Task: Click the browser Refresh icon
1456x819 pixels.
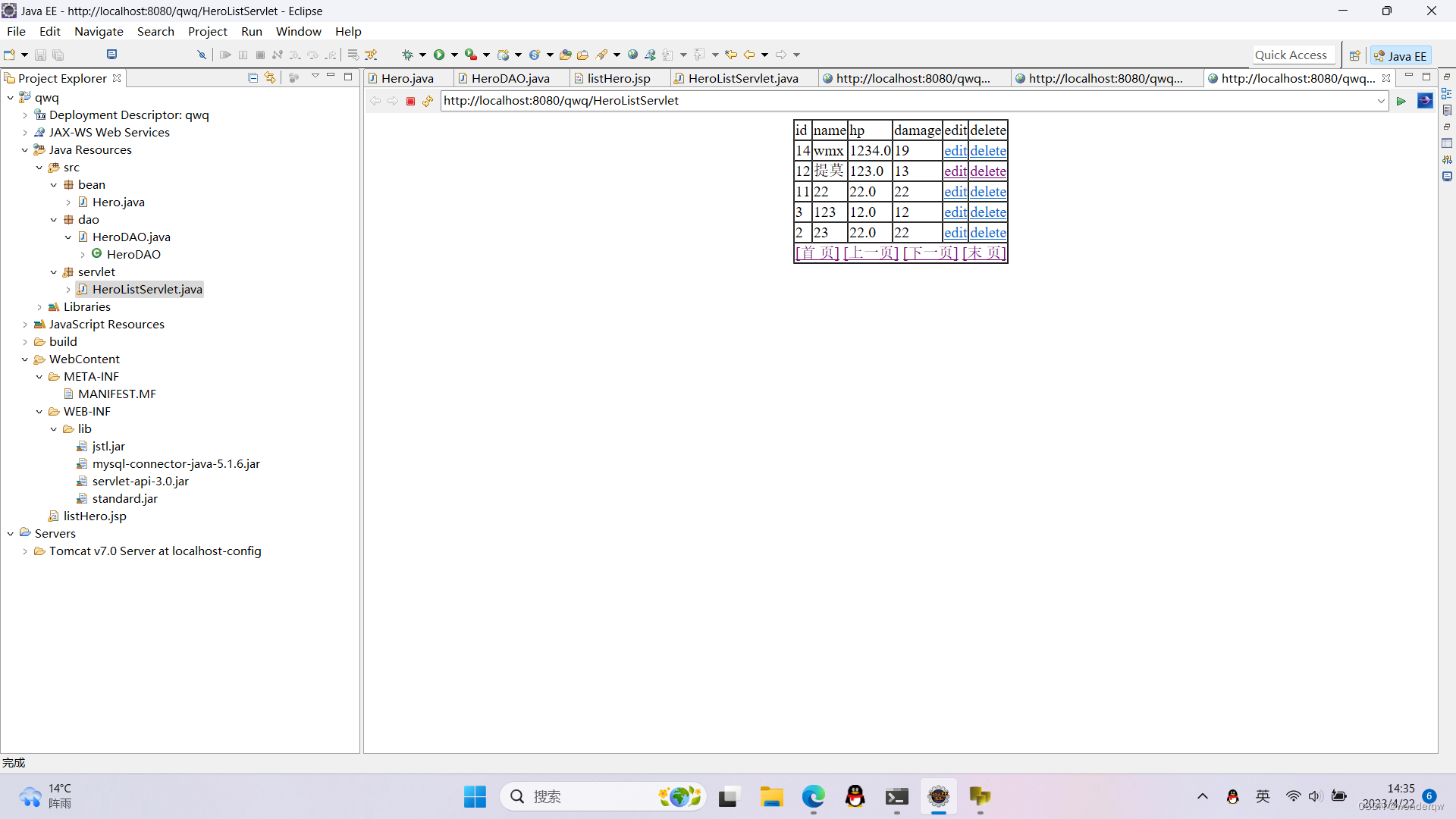Action: 428,101
